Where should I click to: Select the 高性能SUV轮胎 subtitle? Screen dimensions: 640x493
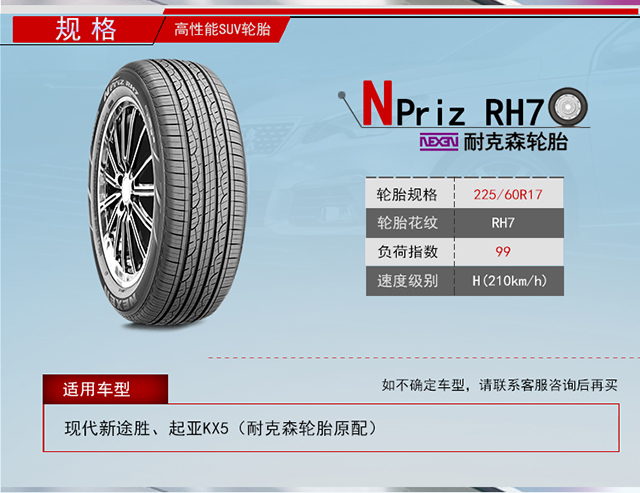point(222,29)
